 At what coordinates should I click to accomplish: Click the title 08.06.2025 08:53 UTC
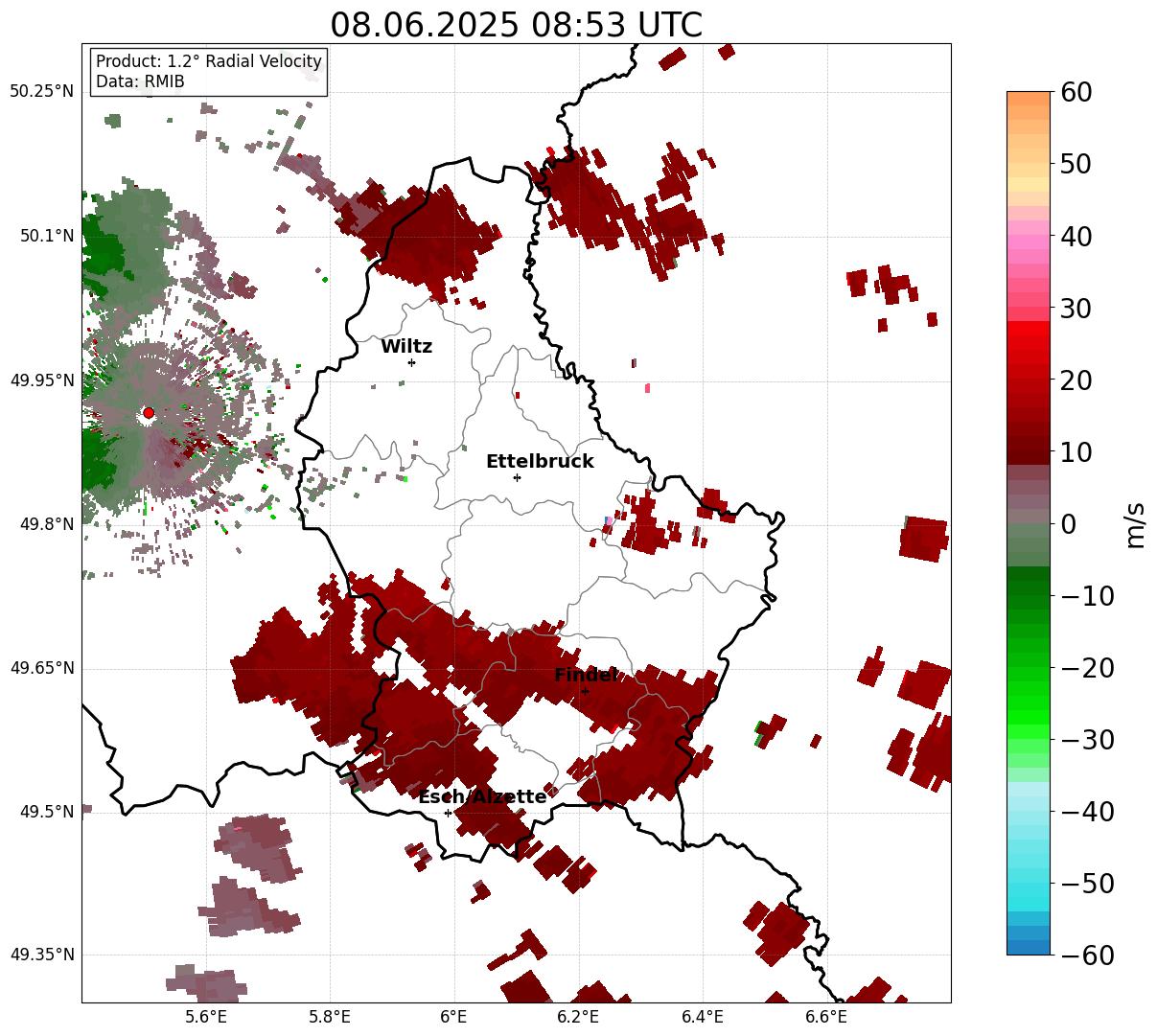point(516,24)
